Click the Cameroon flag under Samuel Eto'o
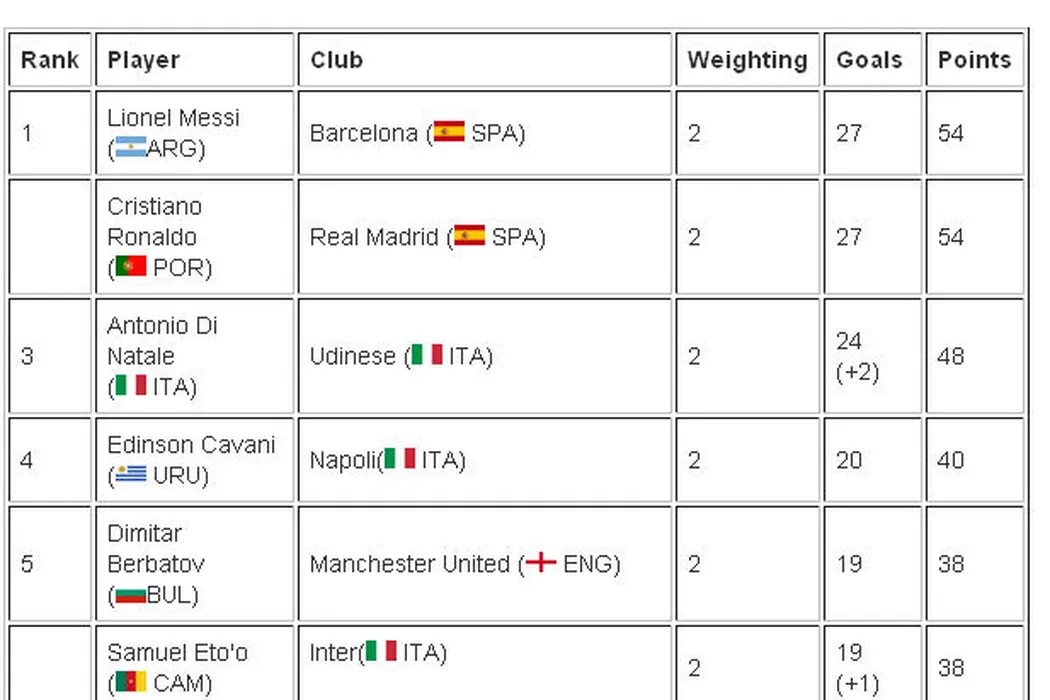 click(130, 683)
